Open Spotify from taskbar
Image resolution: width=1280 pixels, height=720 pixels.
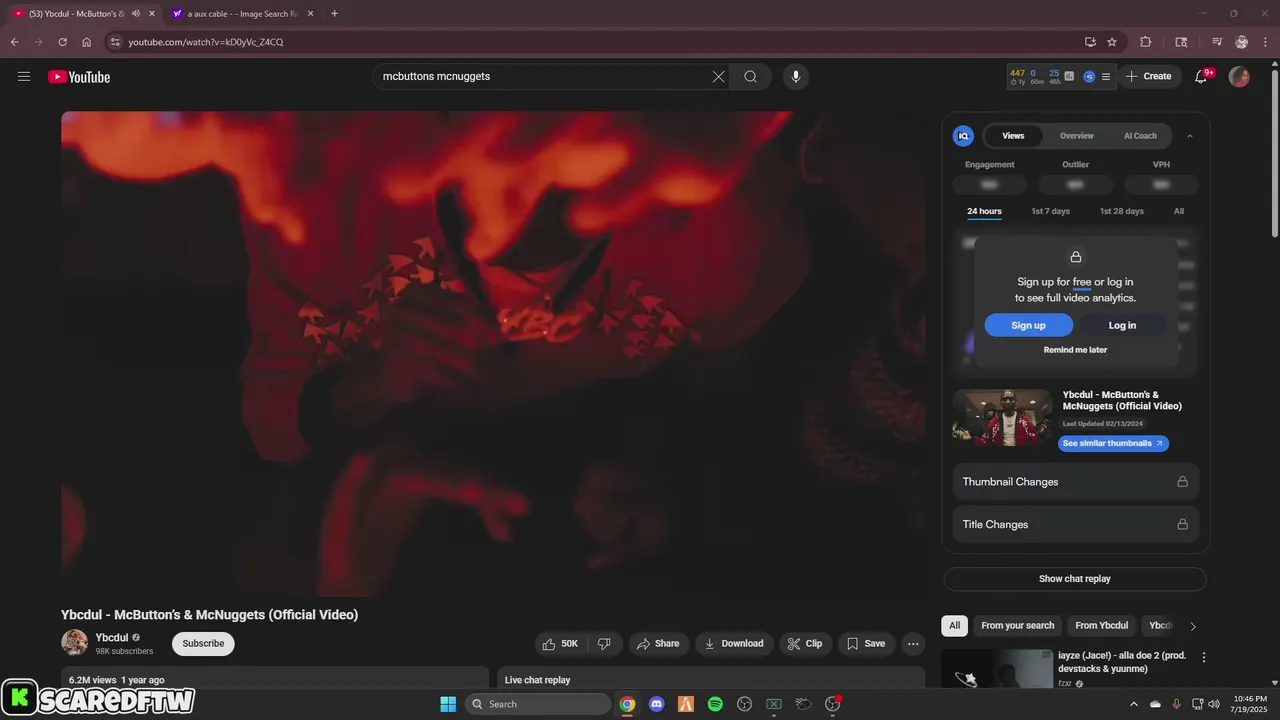click(715, 704)
